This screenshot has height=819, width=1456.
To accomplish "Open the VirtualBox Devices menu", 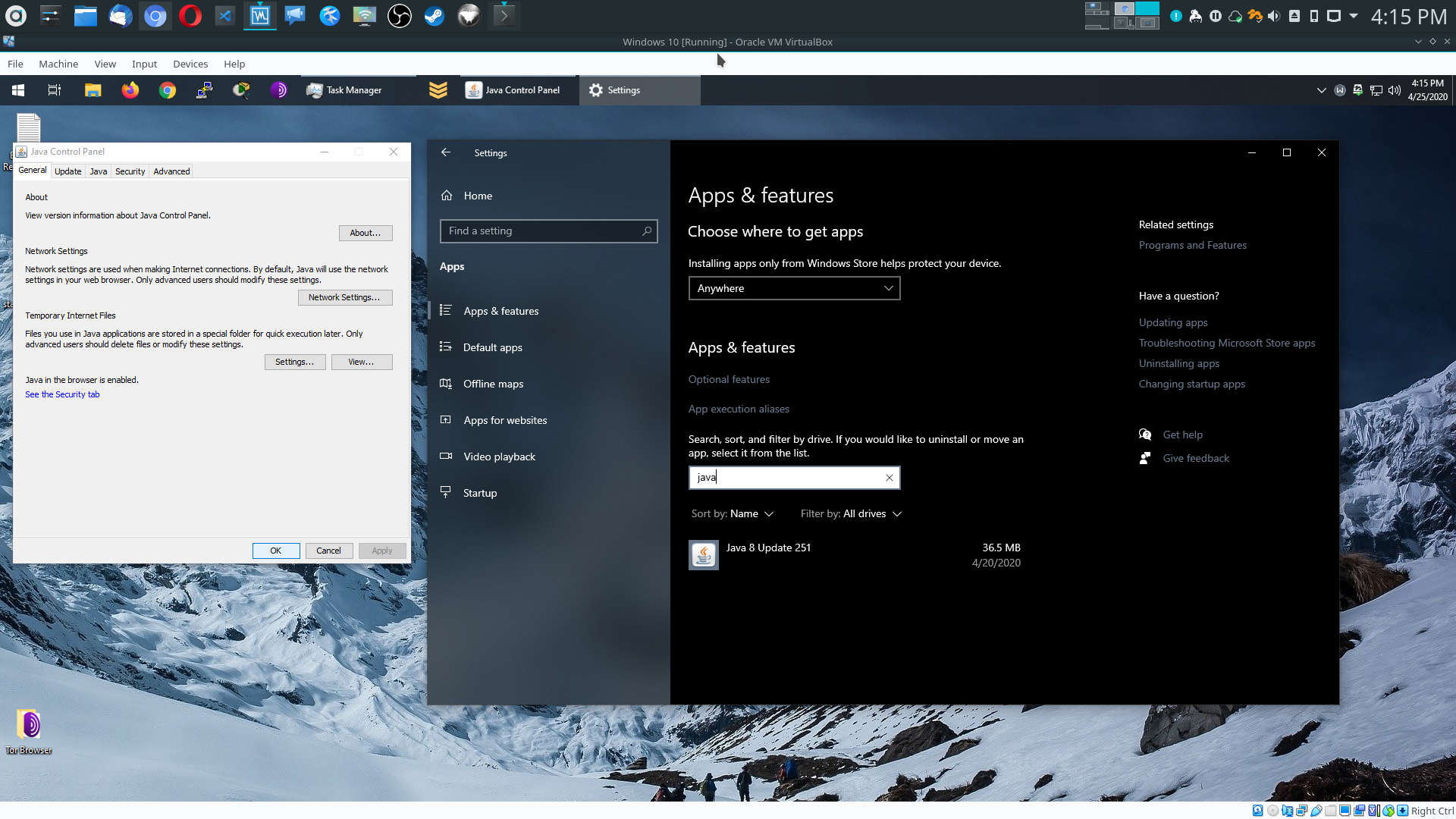I will 190,64.
